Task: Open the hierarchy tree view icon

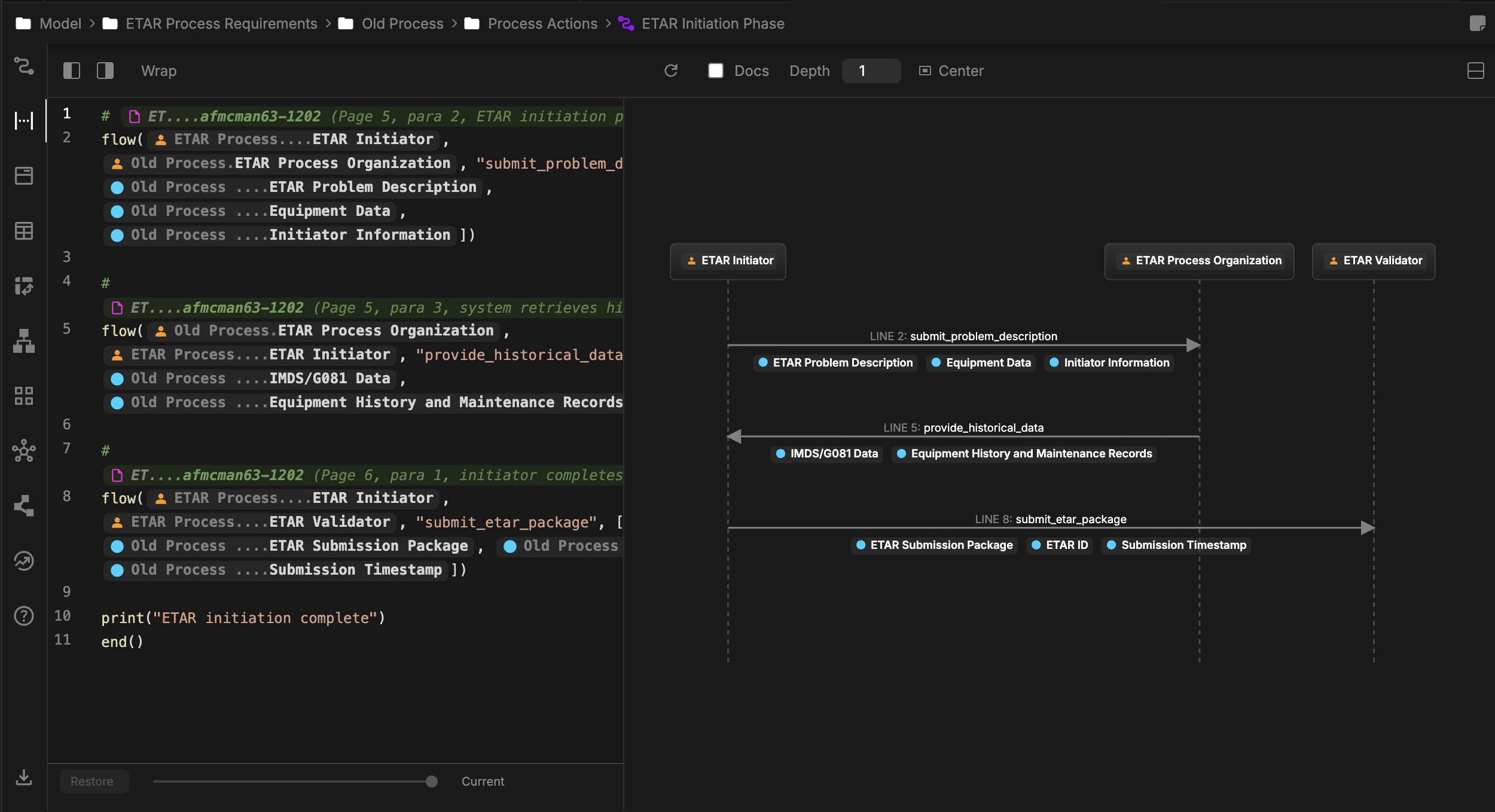Action: coord(24,341)
